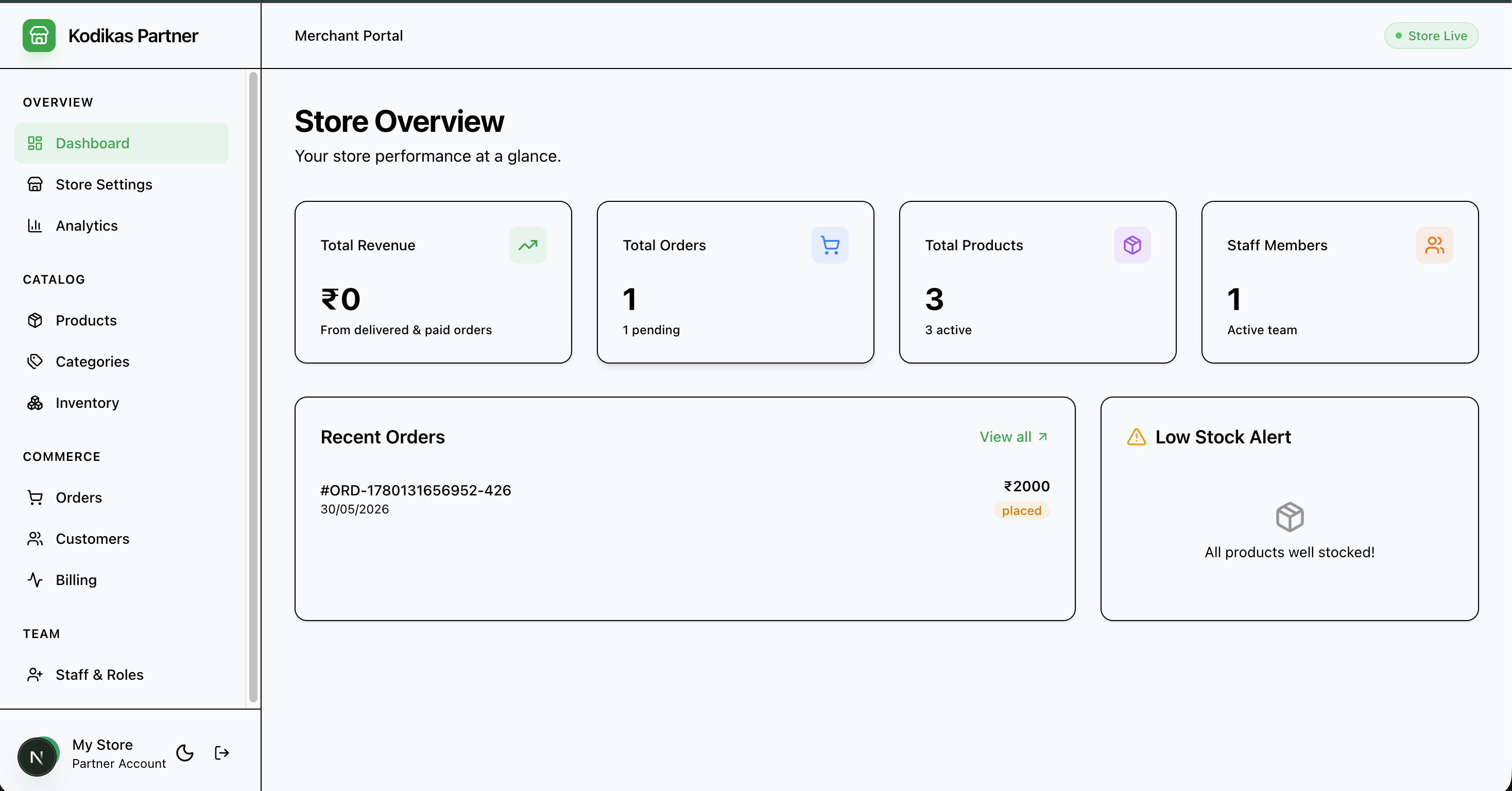Click the Customers people icon
The width and height of the screenshot is (1512, 791).
pos(35,539)
